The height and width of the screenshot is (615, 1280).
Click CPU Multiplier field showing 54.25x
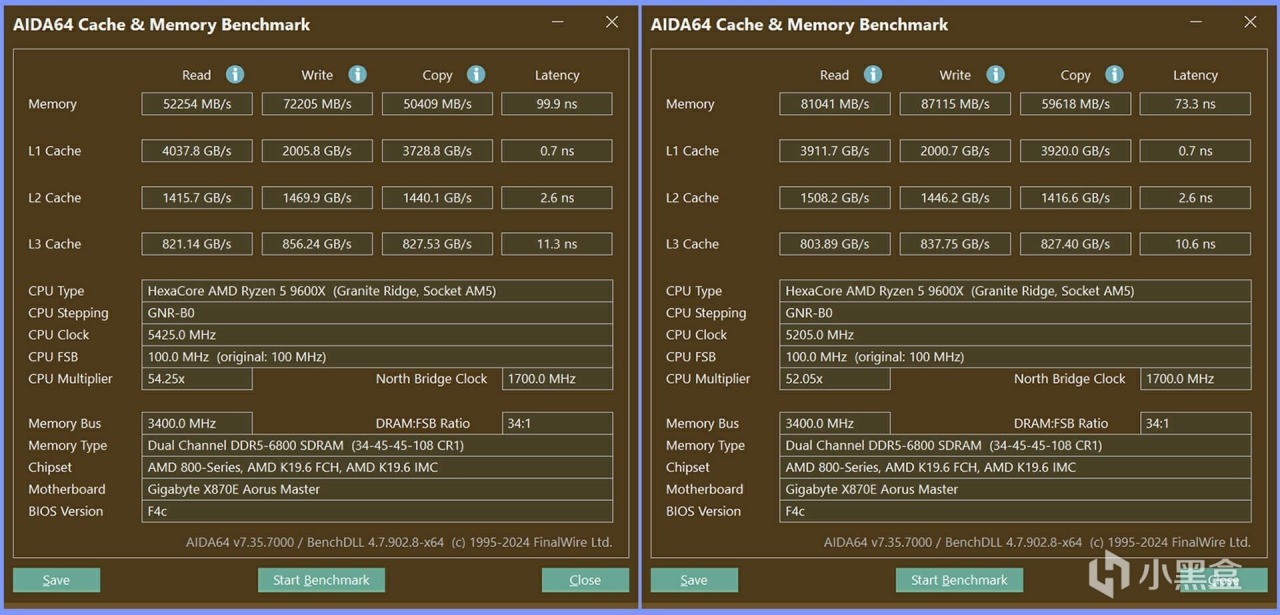click(197, 379)
